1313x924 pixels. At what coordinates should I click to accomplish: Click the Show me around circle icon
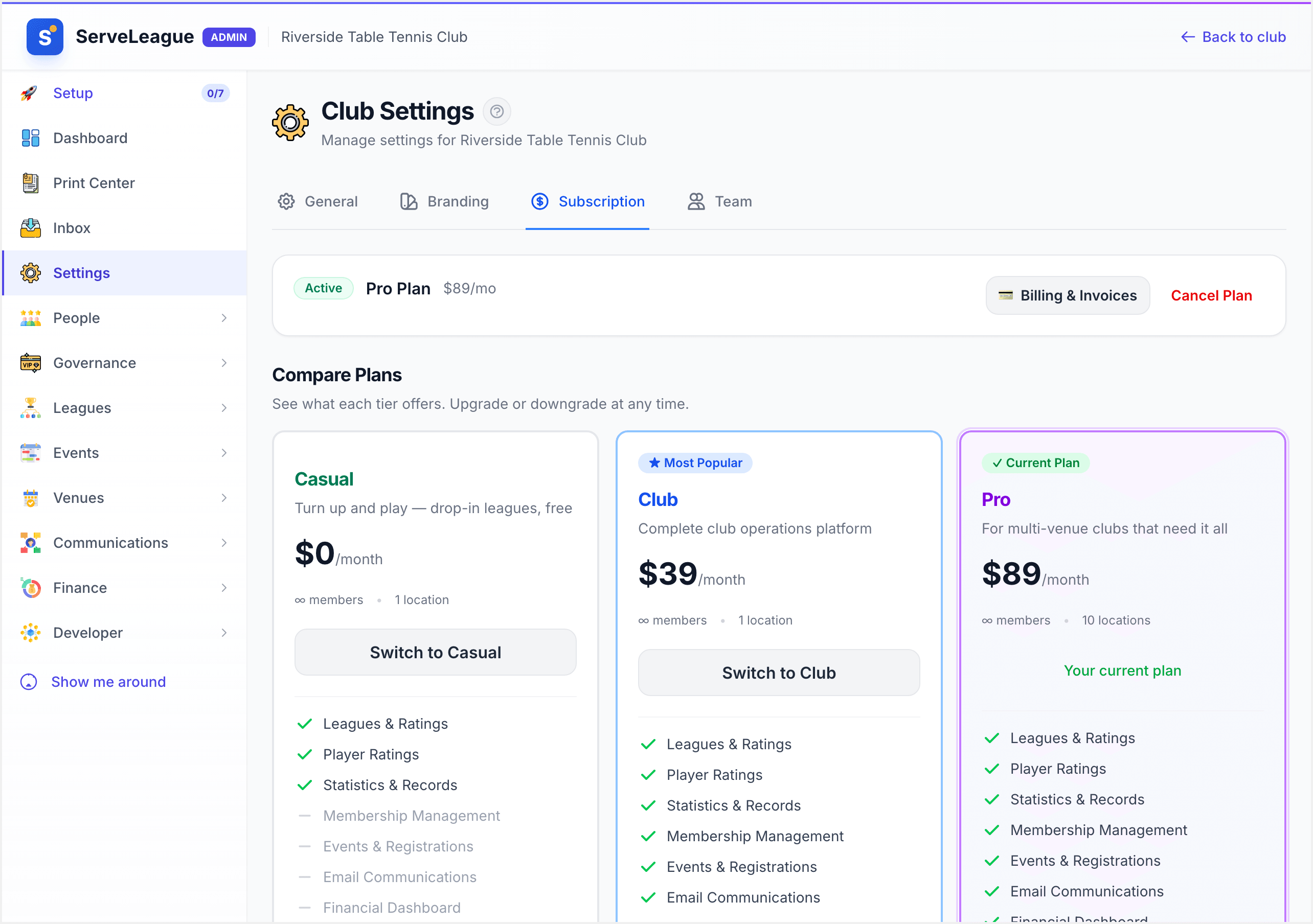(x=29, y=682)
